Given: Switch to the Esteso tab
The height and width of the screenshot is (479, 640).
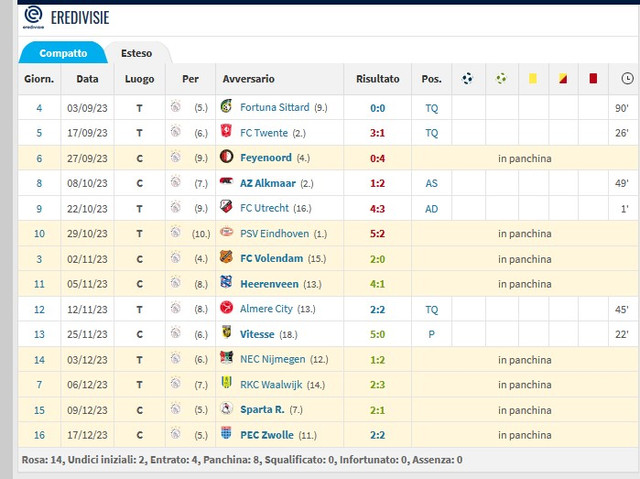Looking at the screenshot, I should [136, 53].
